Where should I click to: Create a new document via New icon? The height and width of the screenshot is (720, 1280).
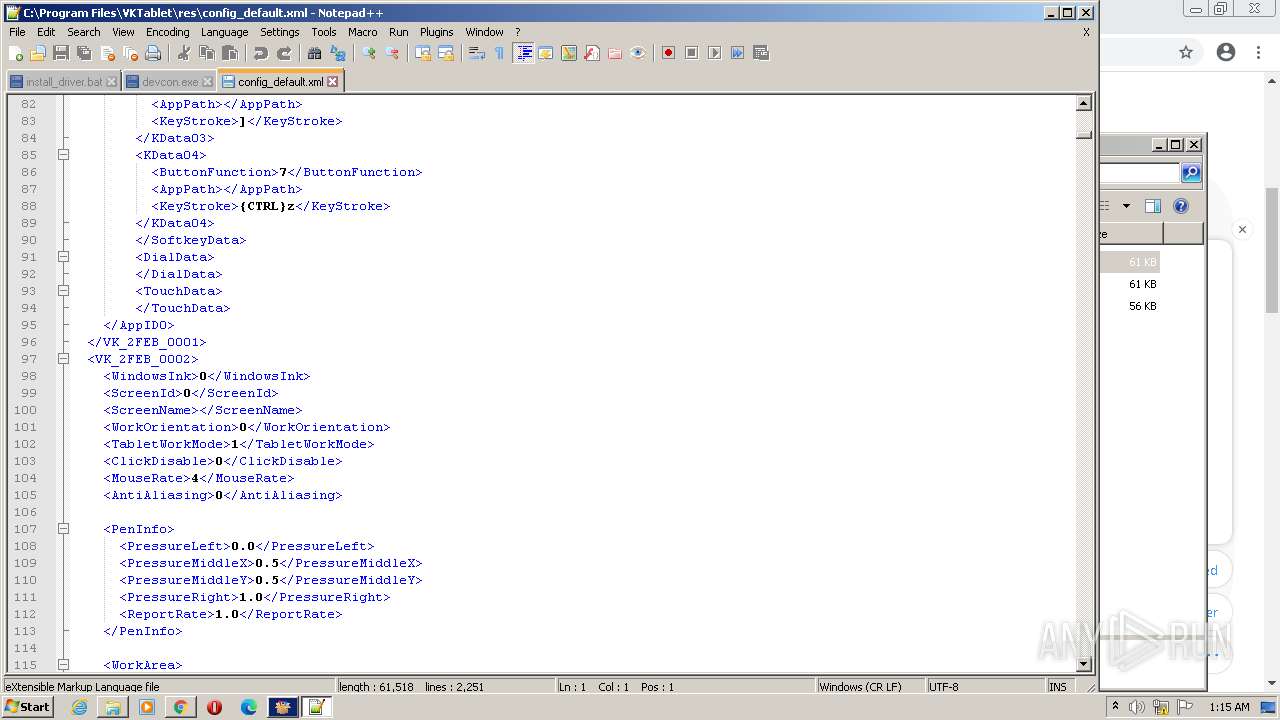click(x=16, y=53)
